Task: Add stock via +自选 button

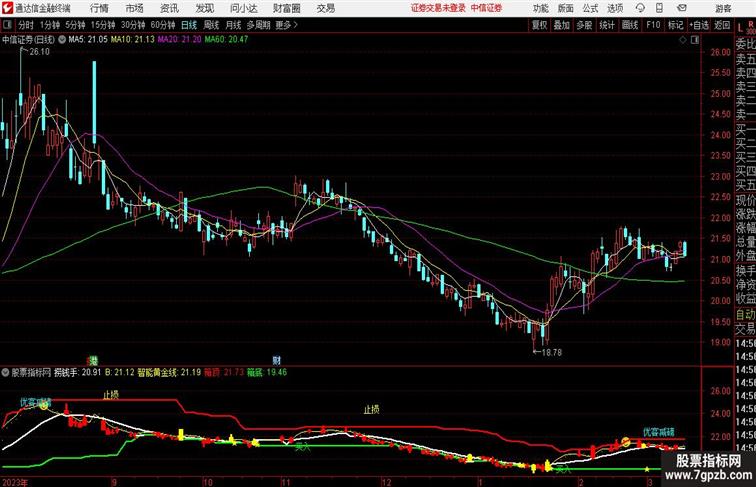Action: pos(699,25)
